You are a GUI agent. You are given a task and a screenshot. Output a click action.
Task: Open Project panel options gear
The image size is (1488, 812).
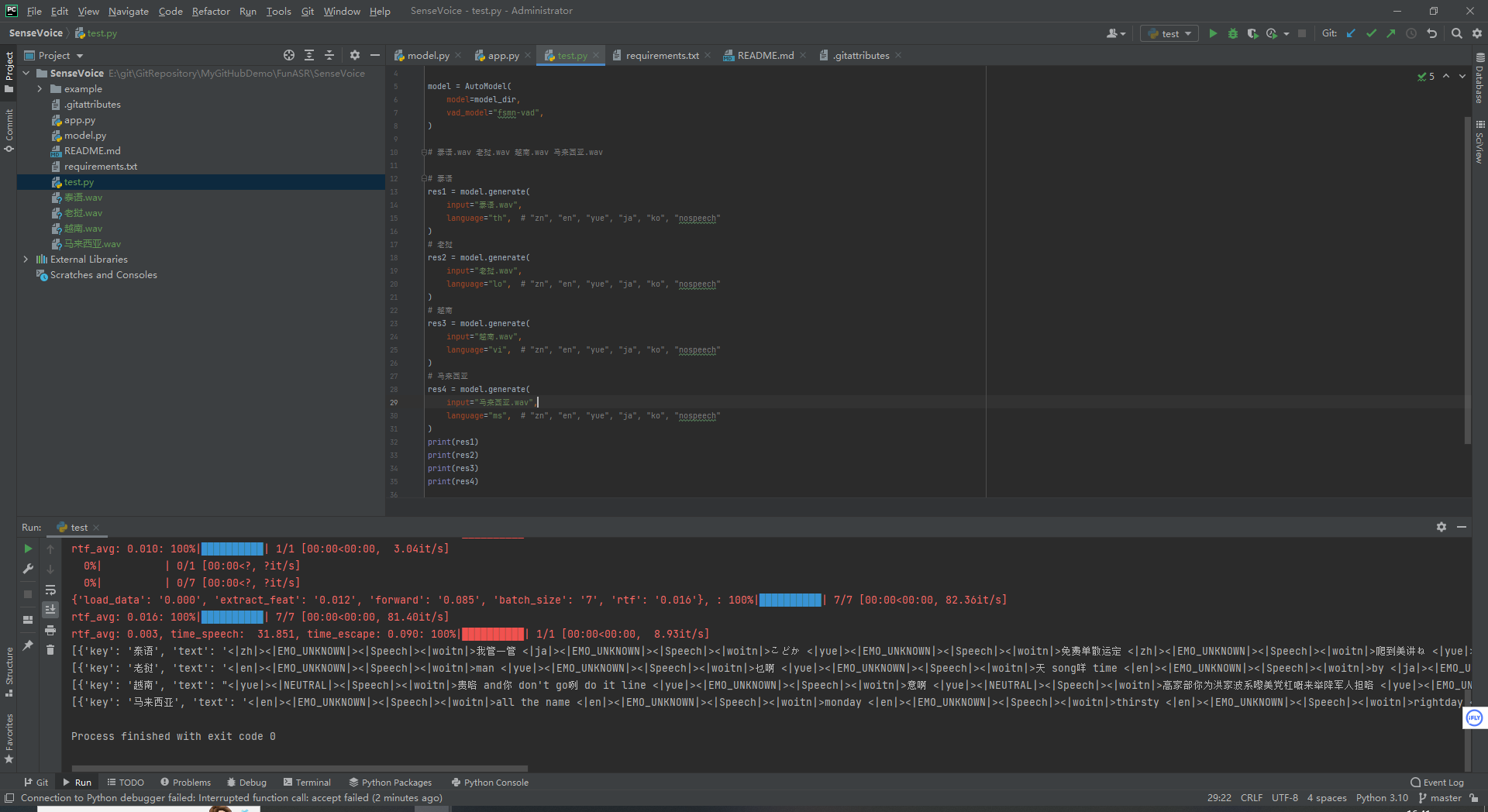pos(355,55)
